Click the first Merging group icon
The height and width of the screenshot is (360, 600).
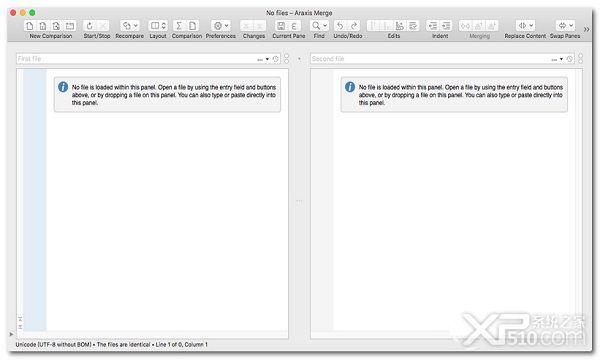pos(465,26)
